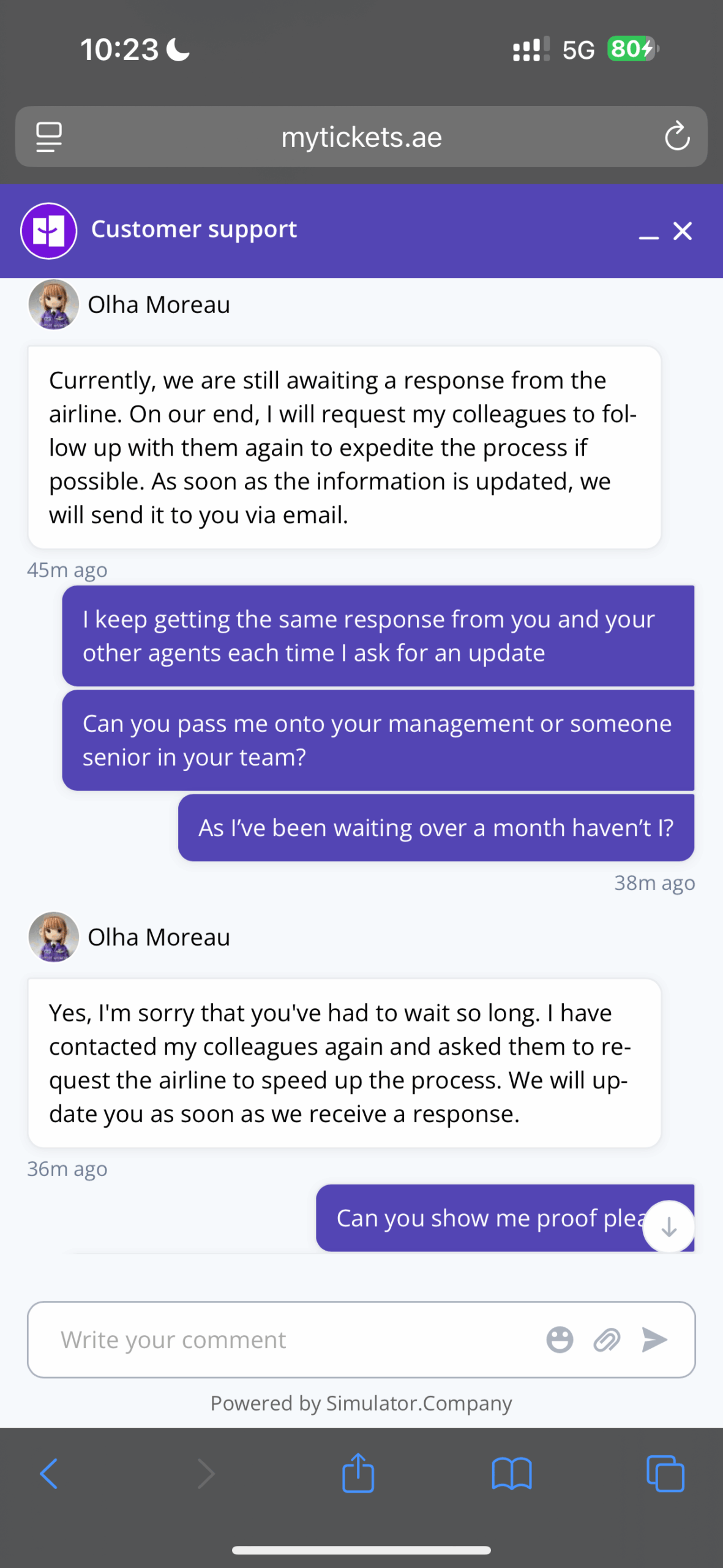Image resolution: width=723 pixels, height=1568 pixels.
Task: Attach a file with the paperclip icon
Action: tap(607, 1340)
